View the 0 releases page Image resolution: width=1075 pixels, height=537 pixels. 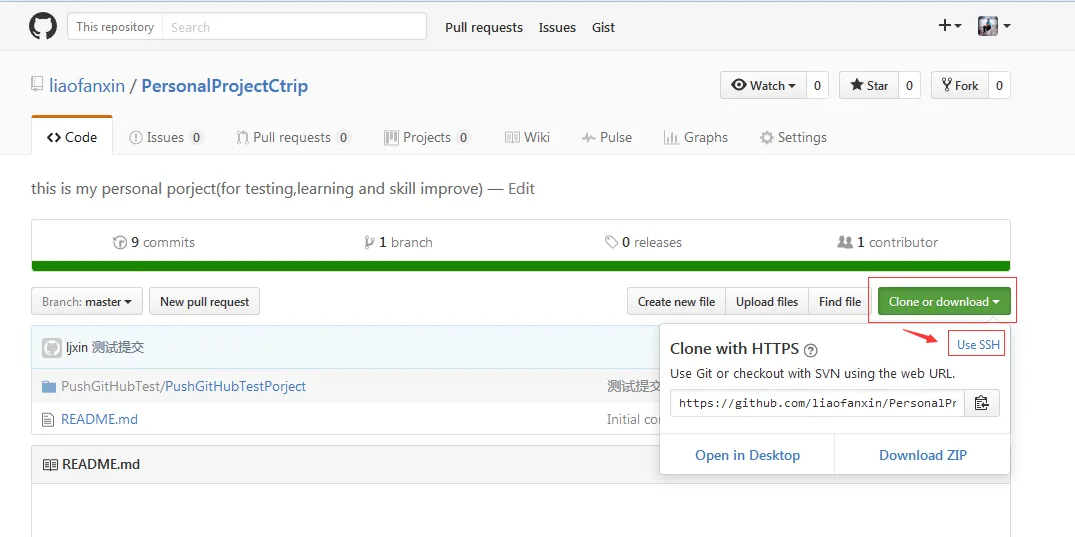point(644,242)
